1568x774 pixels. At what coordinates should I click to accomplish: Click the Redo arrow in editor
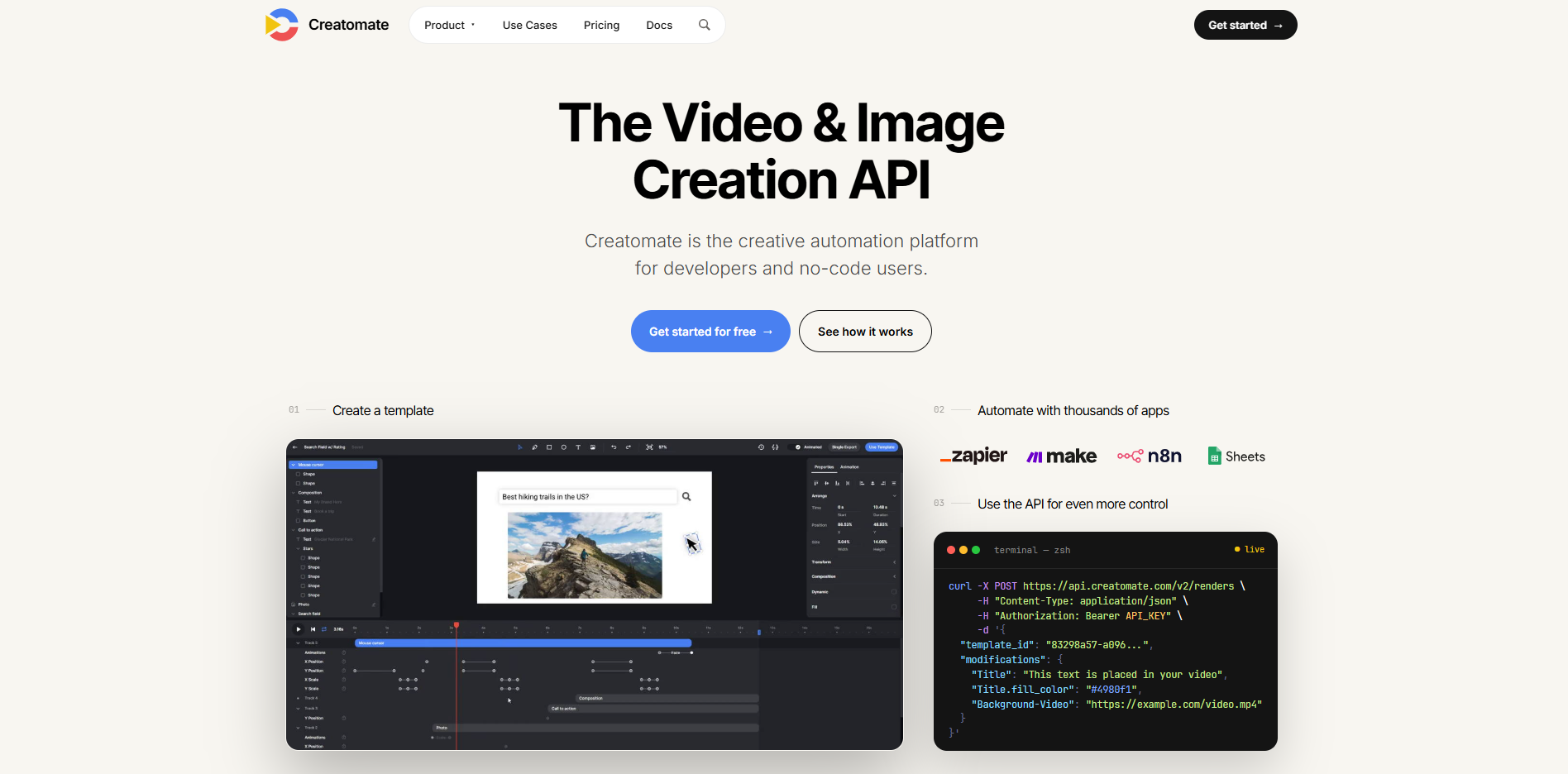(x=629, y=447)
